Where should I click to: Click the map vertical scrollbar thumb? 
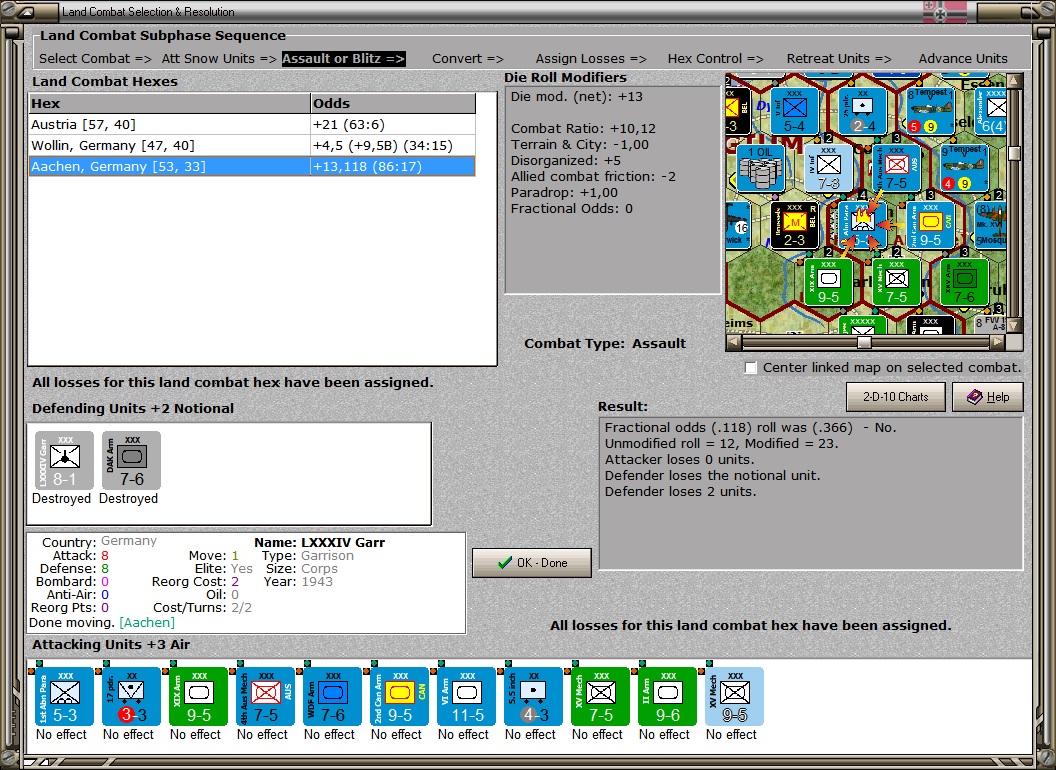coord(1014,154)
